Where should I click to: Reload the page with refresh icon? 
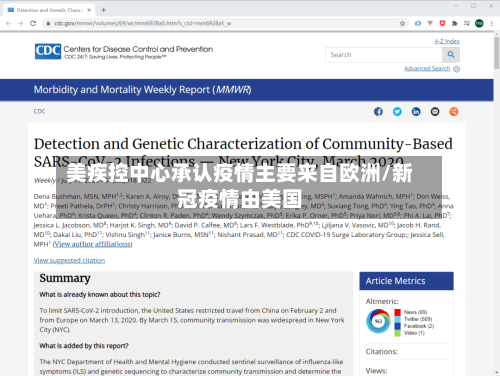33,23
